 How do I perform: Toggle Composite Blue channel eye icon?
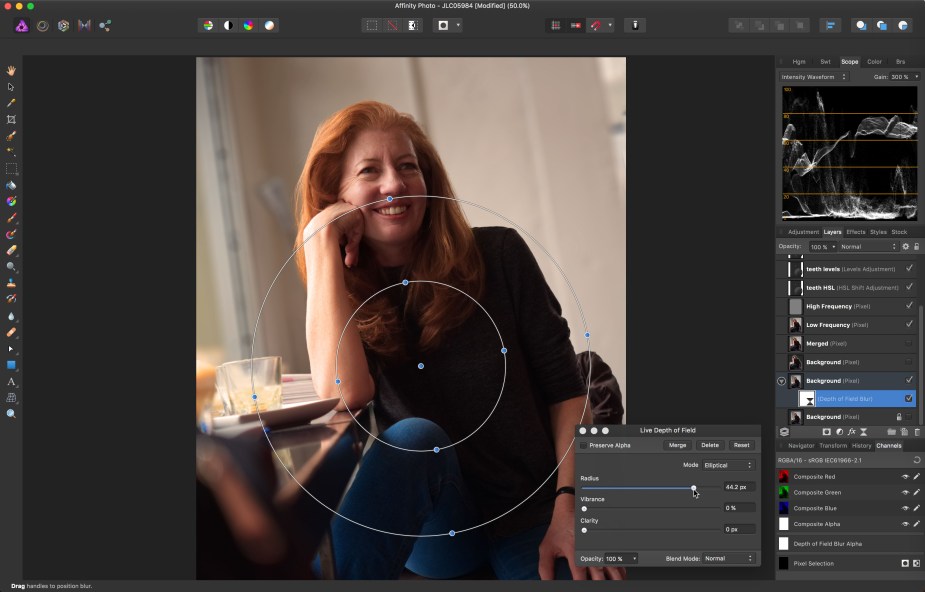[905, 508]
